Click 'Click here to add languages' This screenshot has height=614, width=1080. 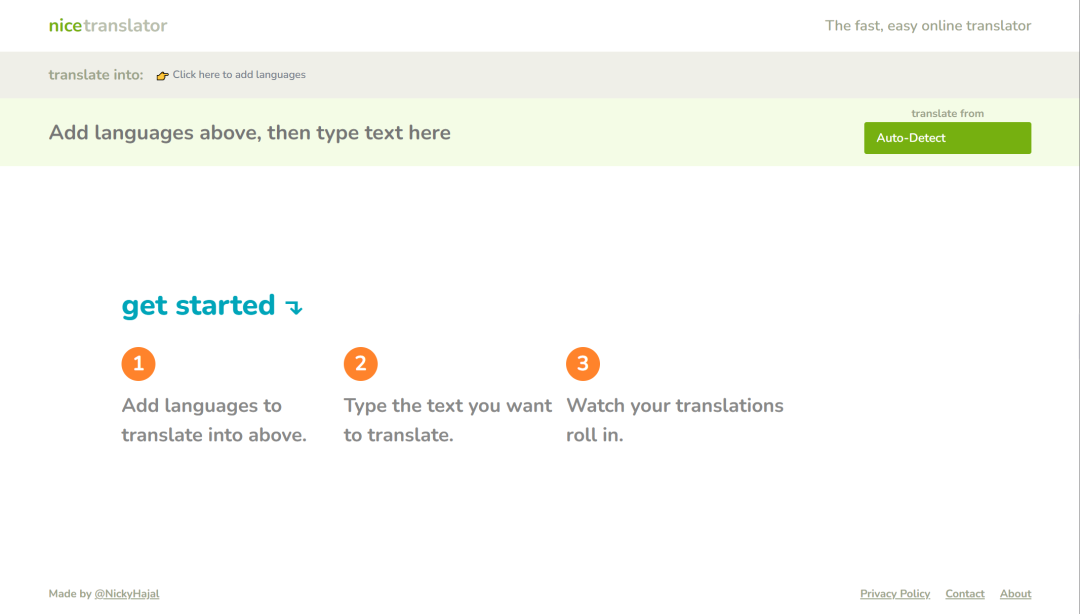point(239,75)
